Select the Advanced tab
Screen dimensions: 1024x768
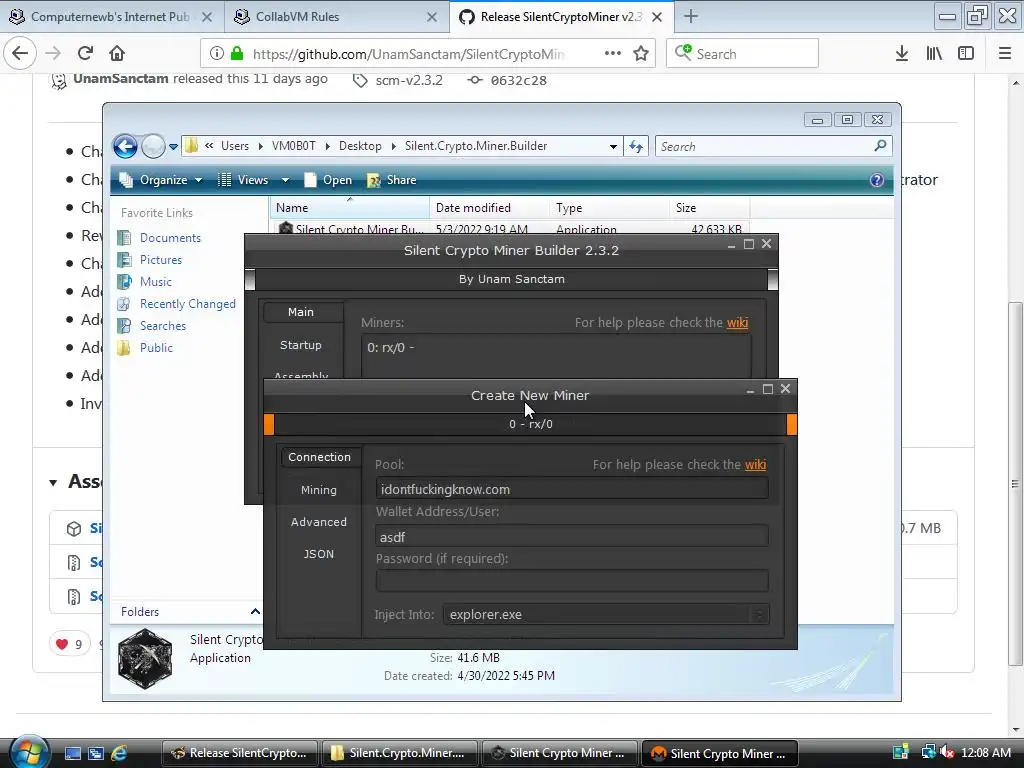pyautogui.click(x=319, y=522)
